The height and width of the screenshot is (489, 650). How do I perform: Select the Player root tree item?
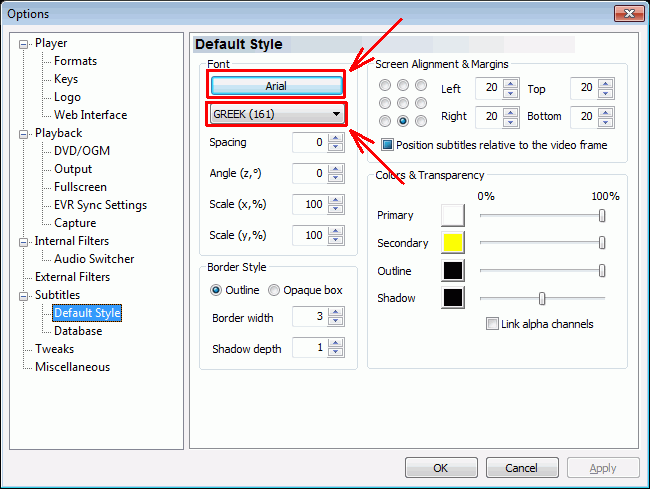click(x=51, y=43)
